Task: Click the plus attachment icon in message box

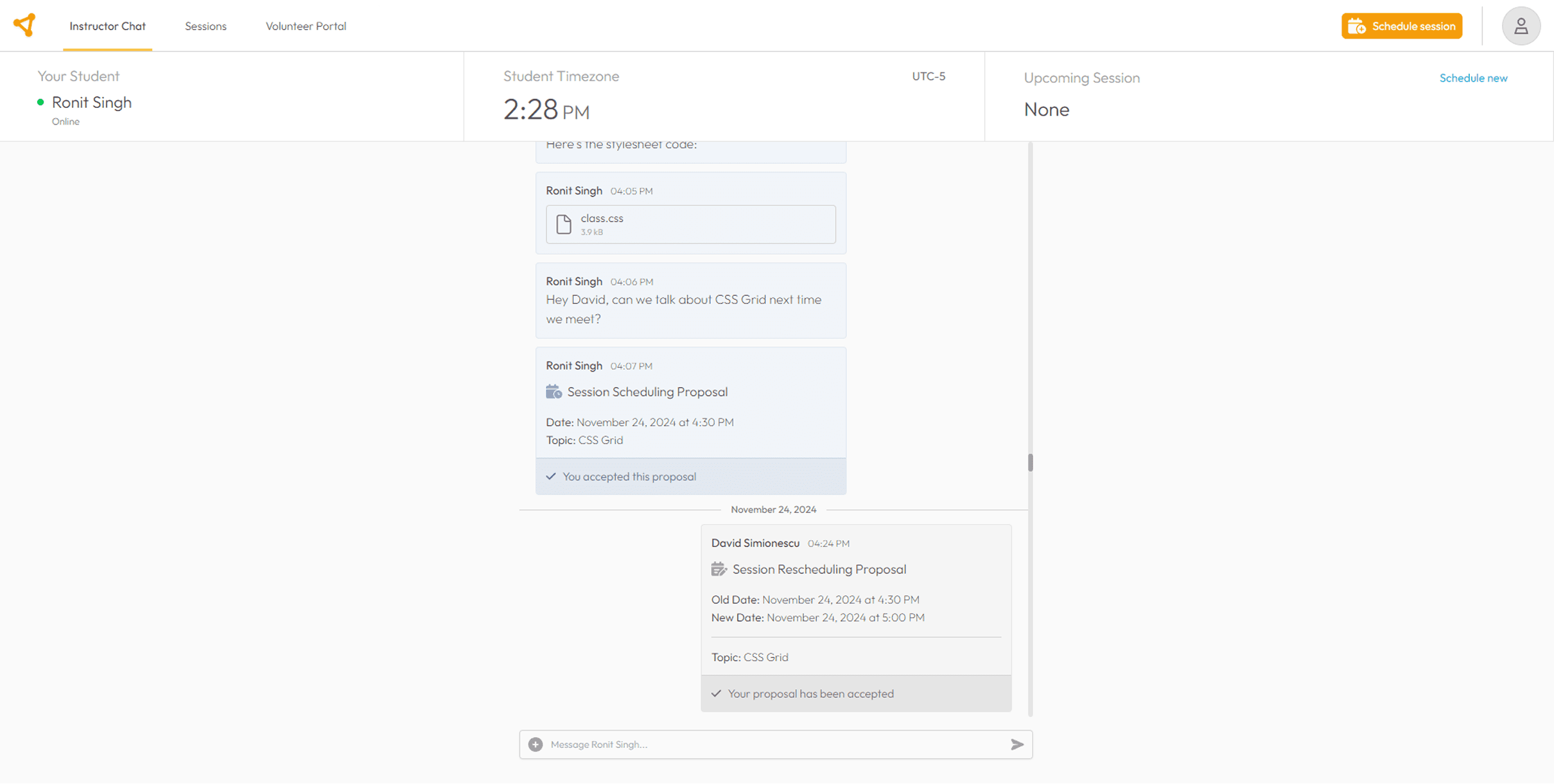Action: (535, 744)
